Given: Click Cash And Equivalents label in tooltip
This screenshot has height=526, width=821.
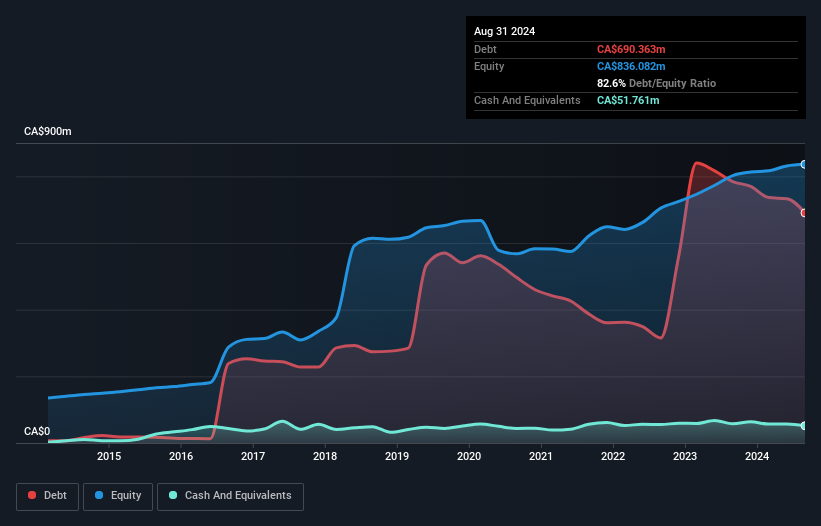Looking at the screenshot, I should pos(527,100).
